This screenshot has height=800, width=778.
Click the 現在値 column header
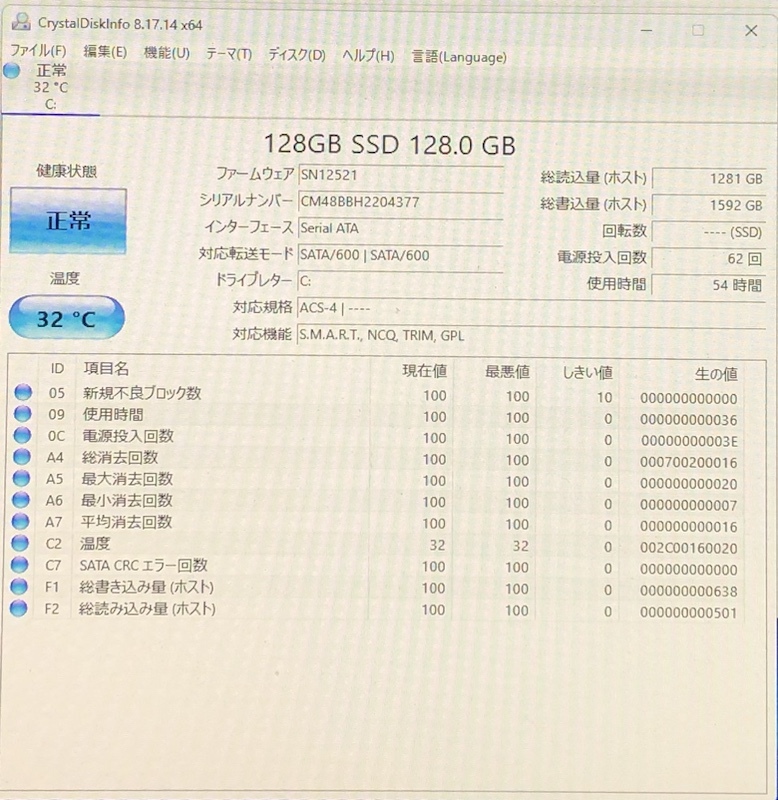point(424,371)
